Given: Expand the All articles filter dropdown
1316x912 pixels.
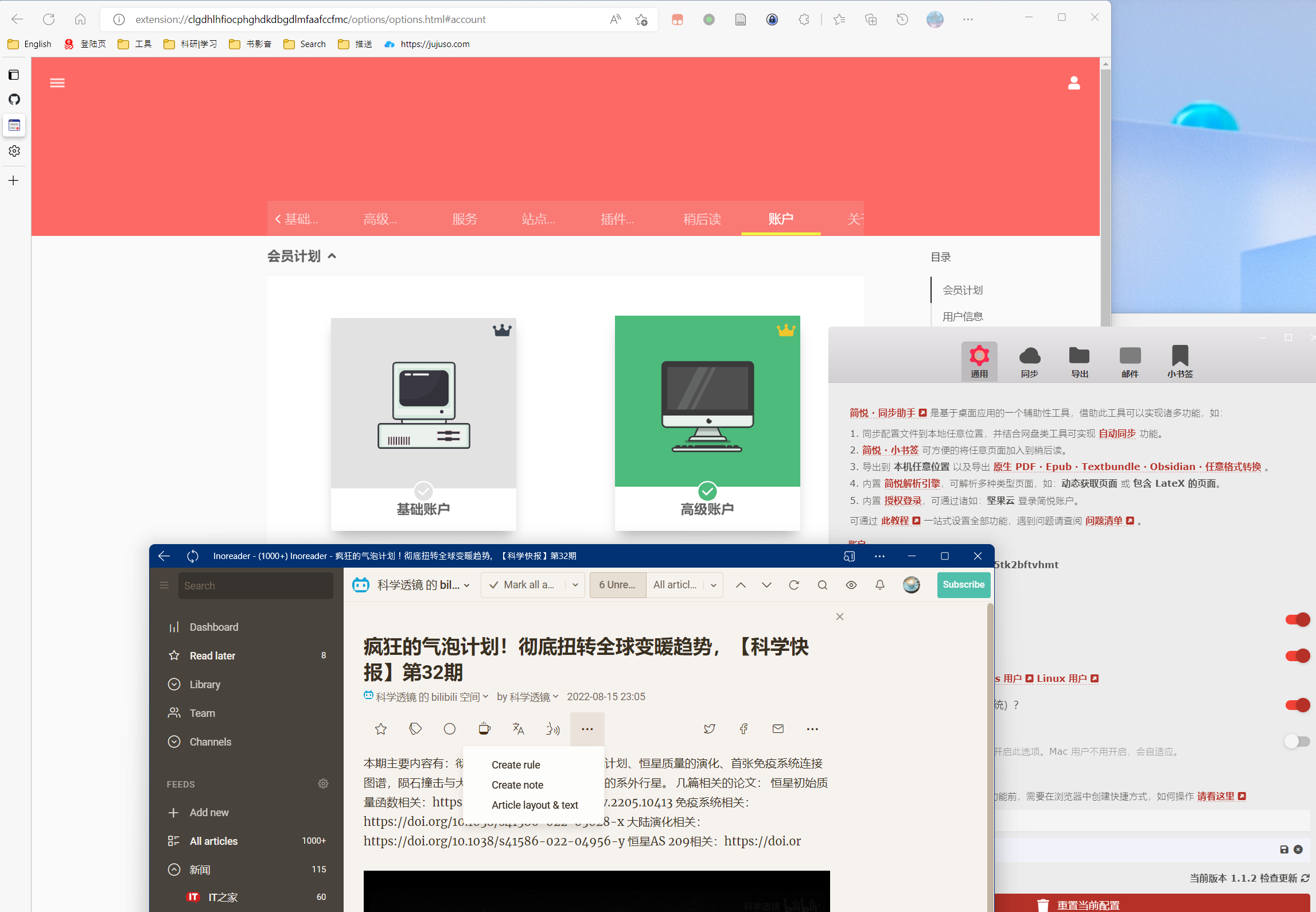Looking at the screenshot, I should pyautogui.click(x=713, y=585).
